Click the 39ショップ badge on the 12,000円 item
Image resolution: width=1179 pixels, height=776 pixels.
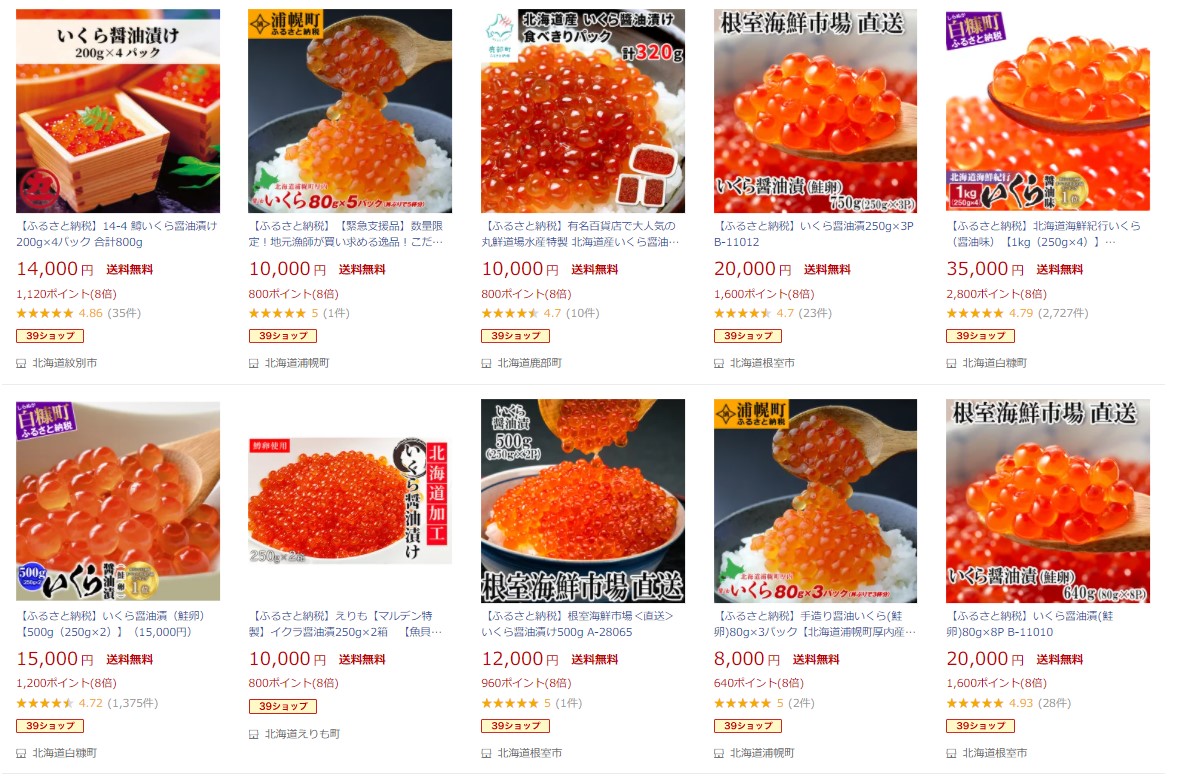coord(515,726)
